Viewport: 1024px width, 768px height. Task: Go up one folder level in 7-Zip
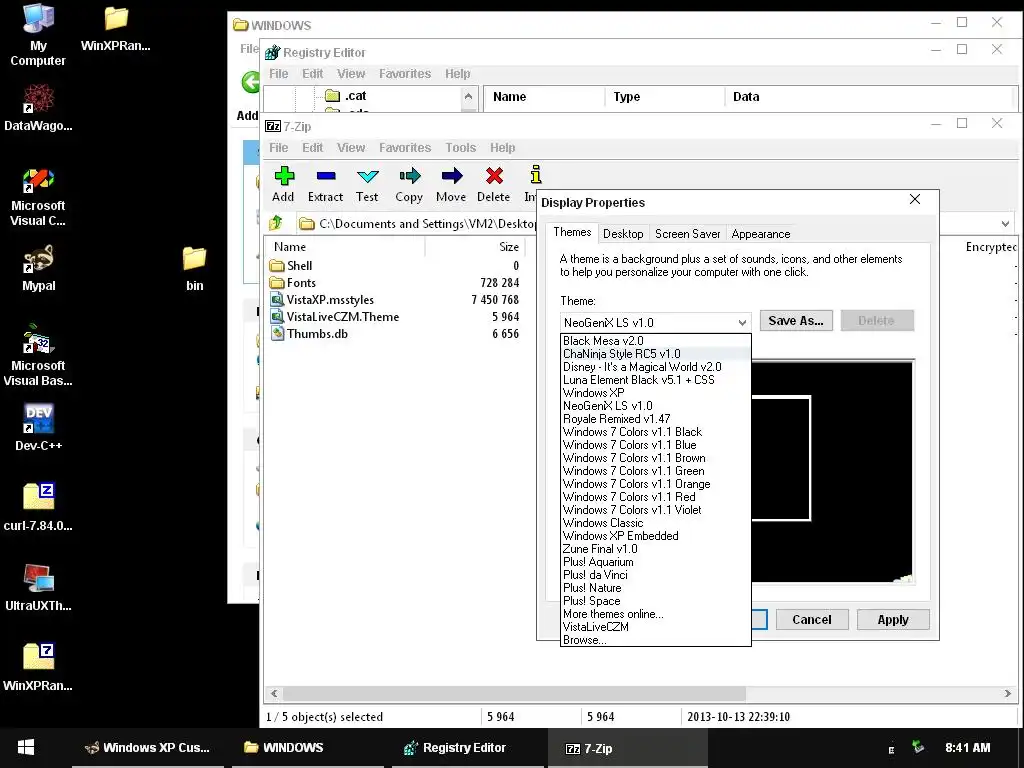pyautogui.click(x=276, y=223)
